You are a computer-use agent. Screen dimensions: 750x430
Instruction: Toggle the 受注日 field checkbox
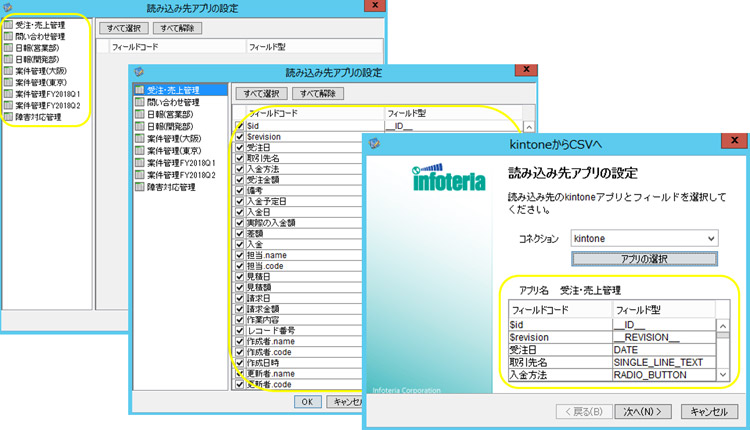(240, 147)
